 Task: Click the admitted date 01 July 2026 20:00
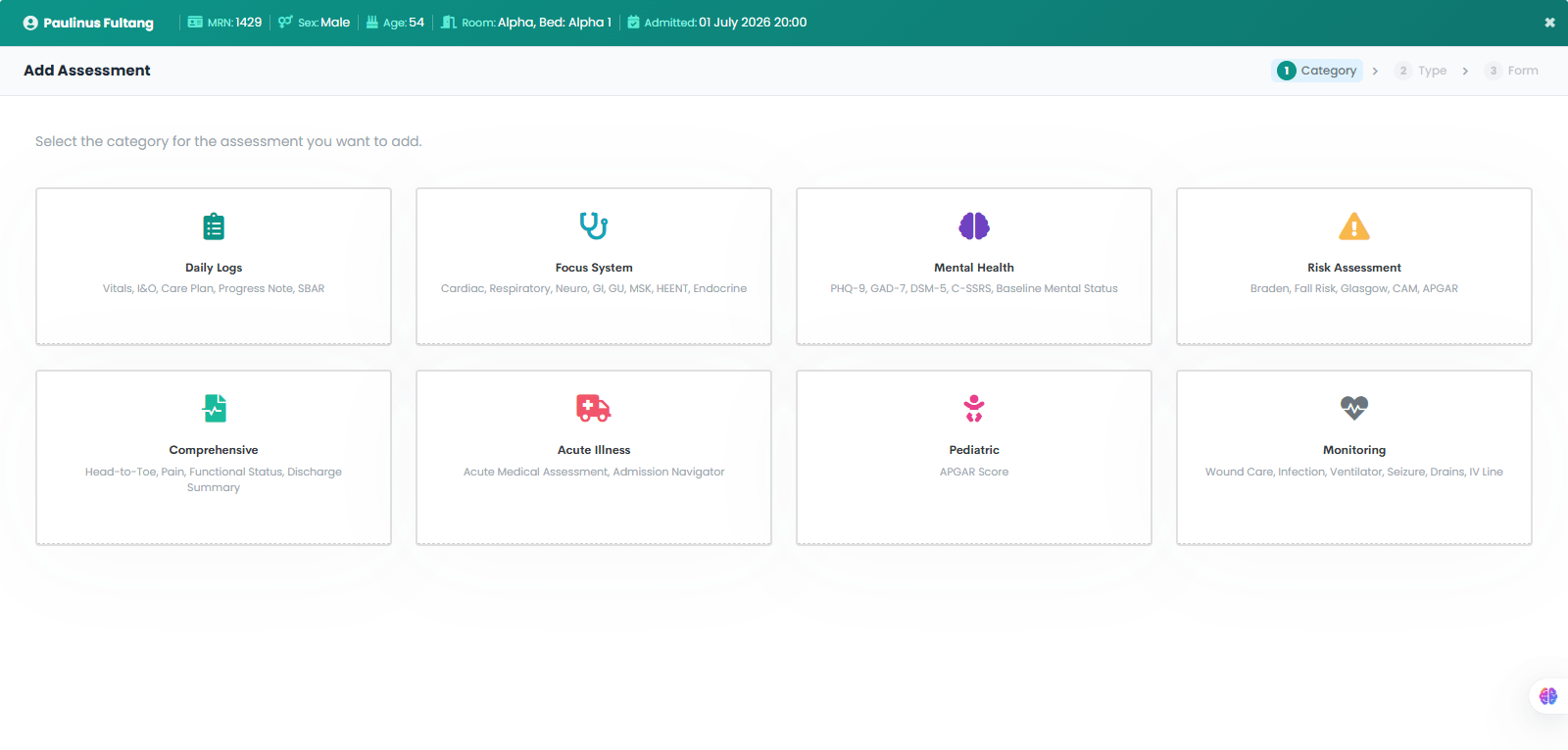pos(753,23)
